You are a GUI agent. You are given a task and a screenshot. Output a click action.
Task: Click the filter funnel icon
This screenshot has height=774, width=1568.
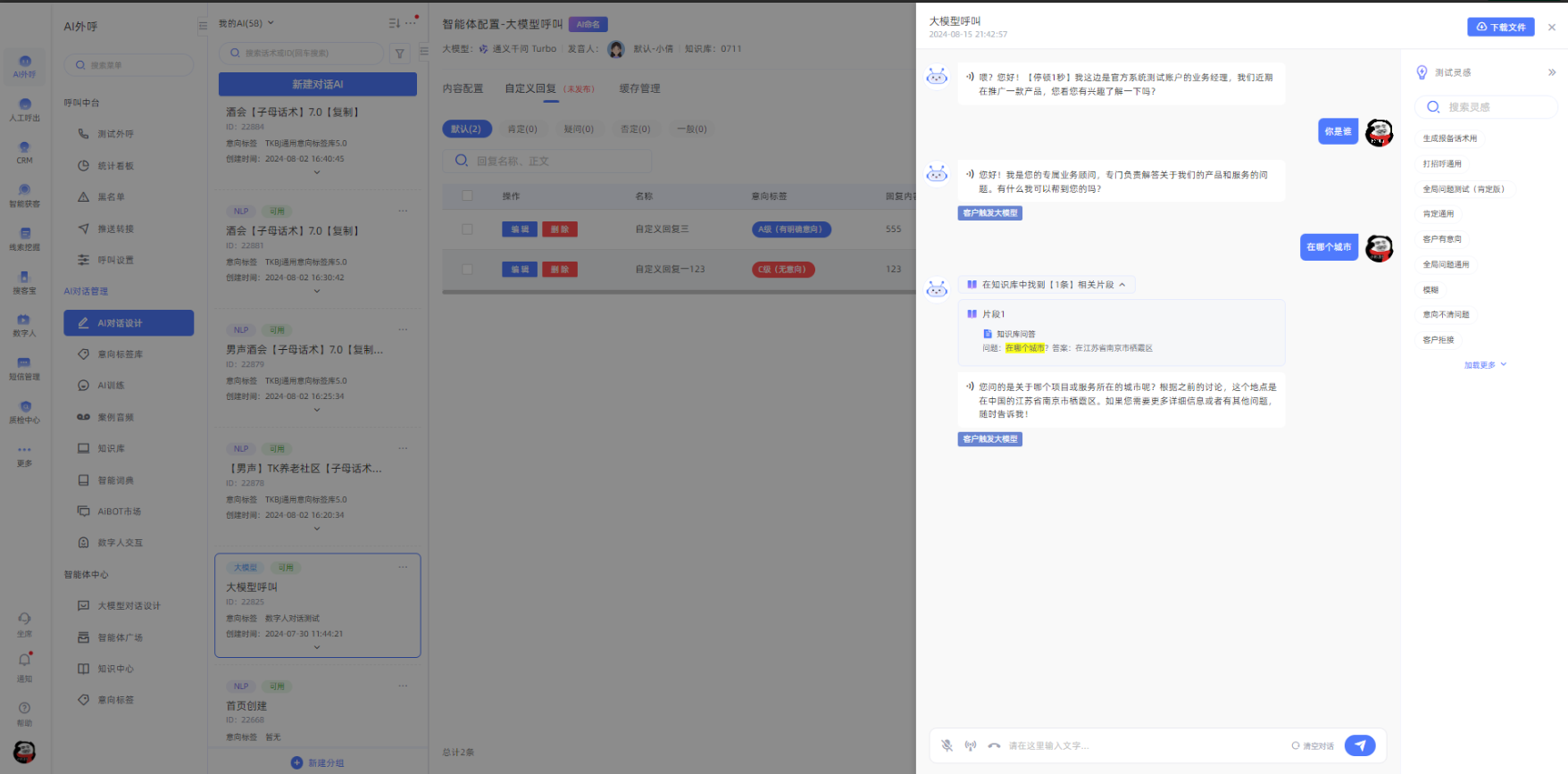[400, 54]
